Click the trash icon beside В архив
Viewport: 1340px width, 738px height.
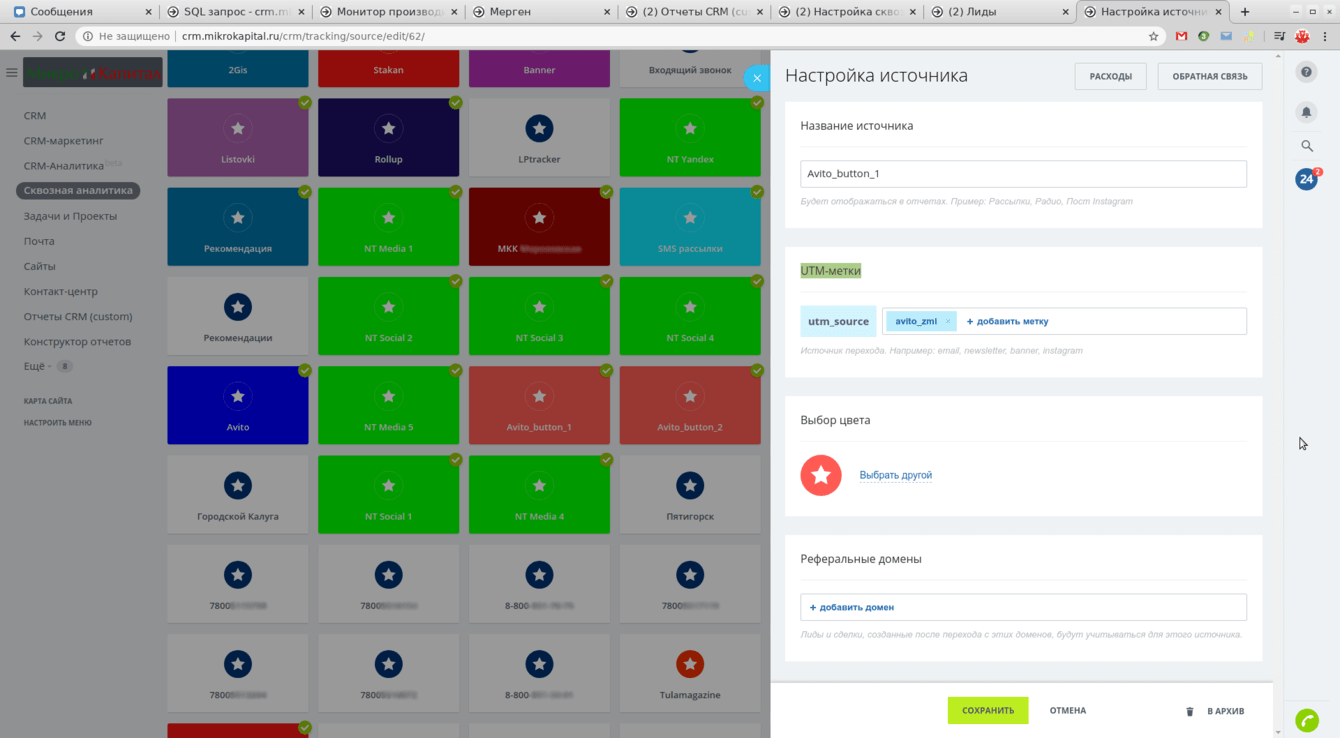1190,711
